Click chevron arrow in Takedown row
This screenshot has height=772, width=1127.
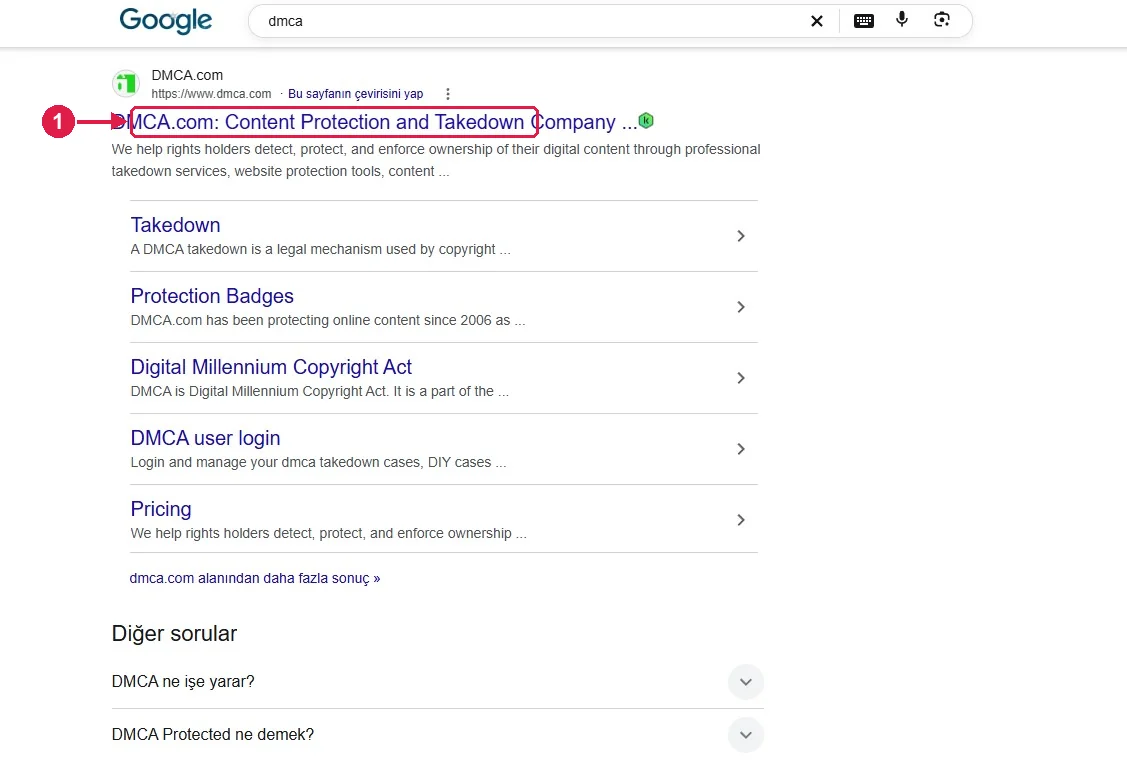(x=740, y=236)
